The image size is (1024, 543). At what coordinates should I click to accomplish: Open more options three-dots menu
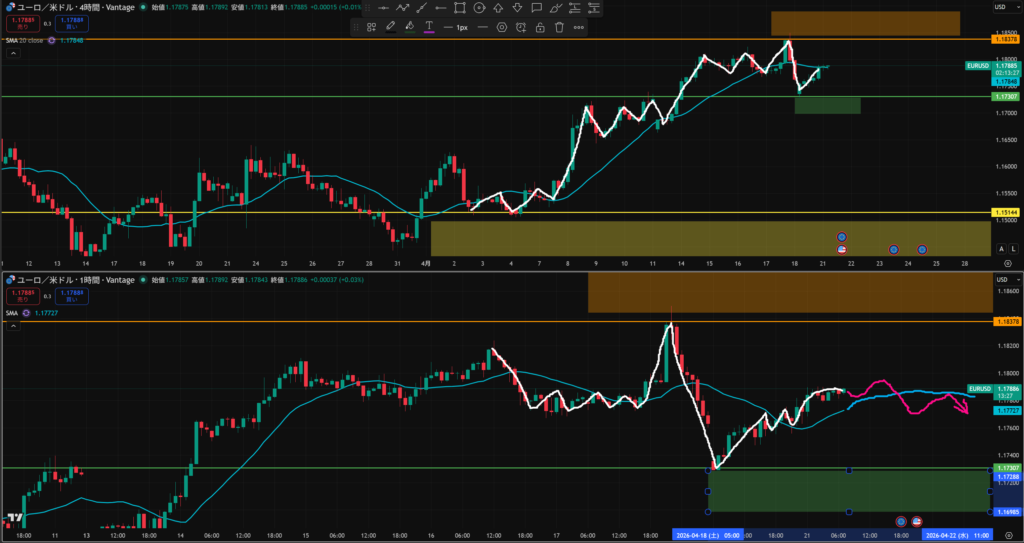click(578, 27)
